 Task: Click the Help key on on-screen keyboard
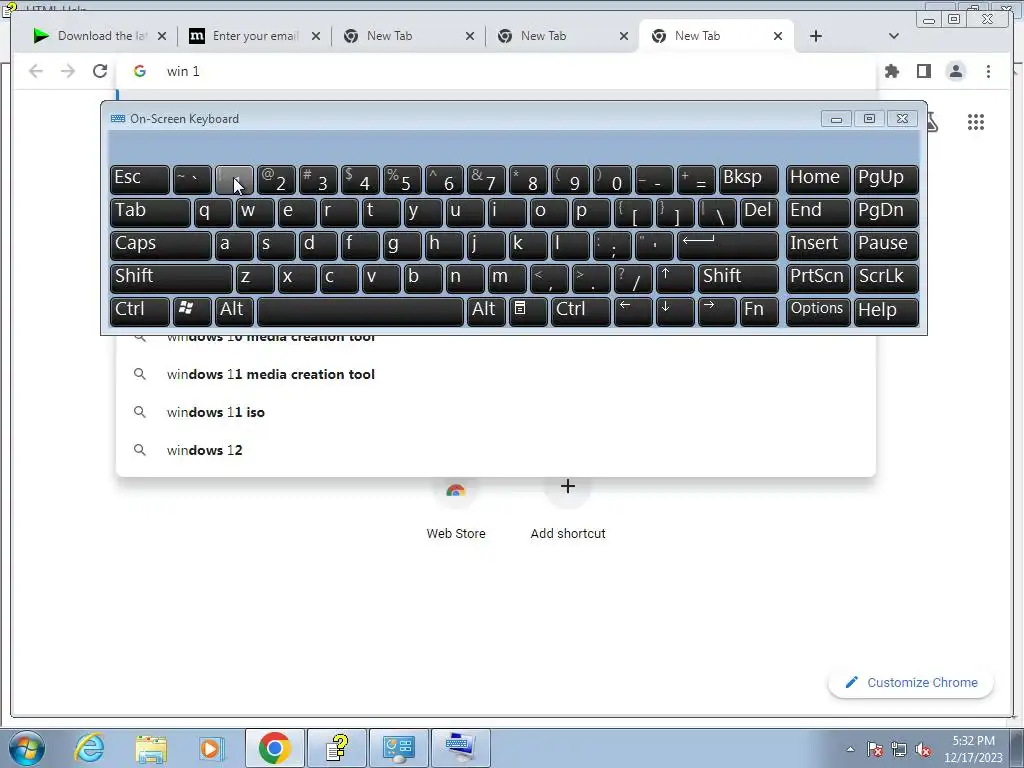(x=886, y=311)
